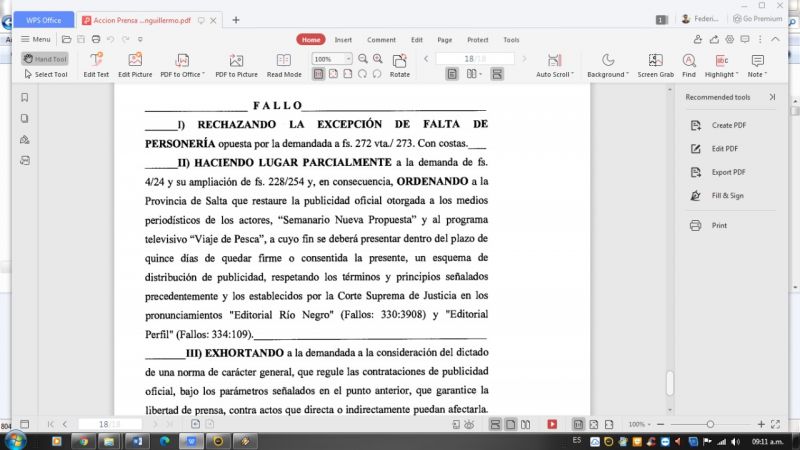Open the Protect tab

pyautogui.click(x=478, y=40)
